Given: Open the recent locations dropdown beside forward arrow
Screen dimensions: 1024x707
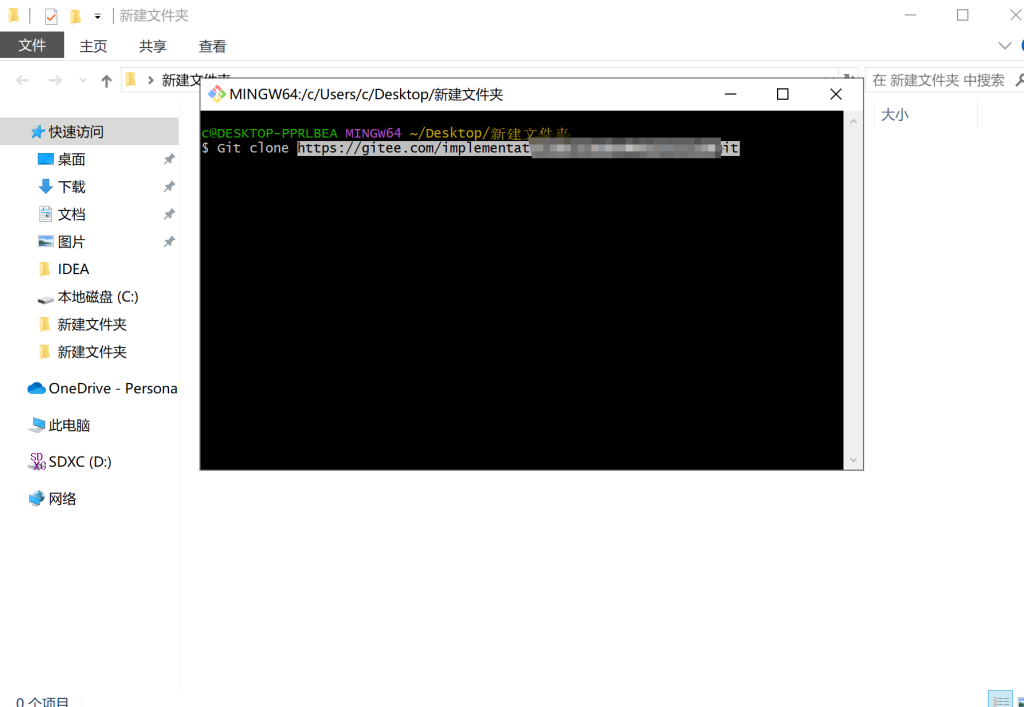Looking at the screenshot, I should (x=82, y=80).
